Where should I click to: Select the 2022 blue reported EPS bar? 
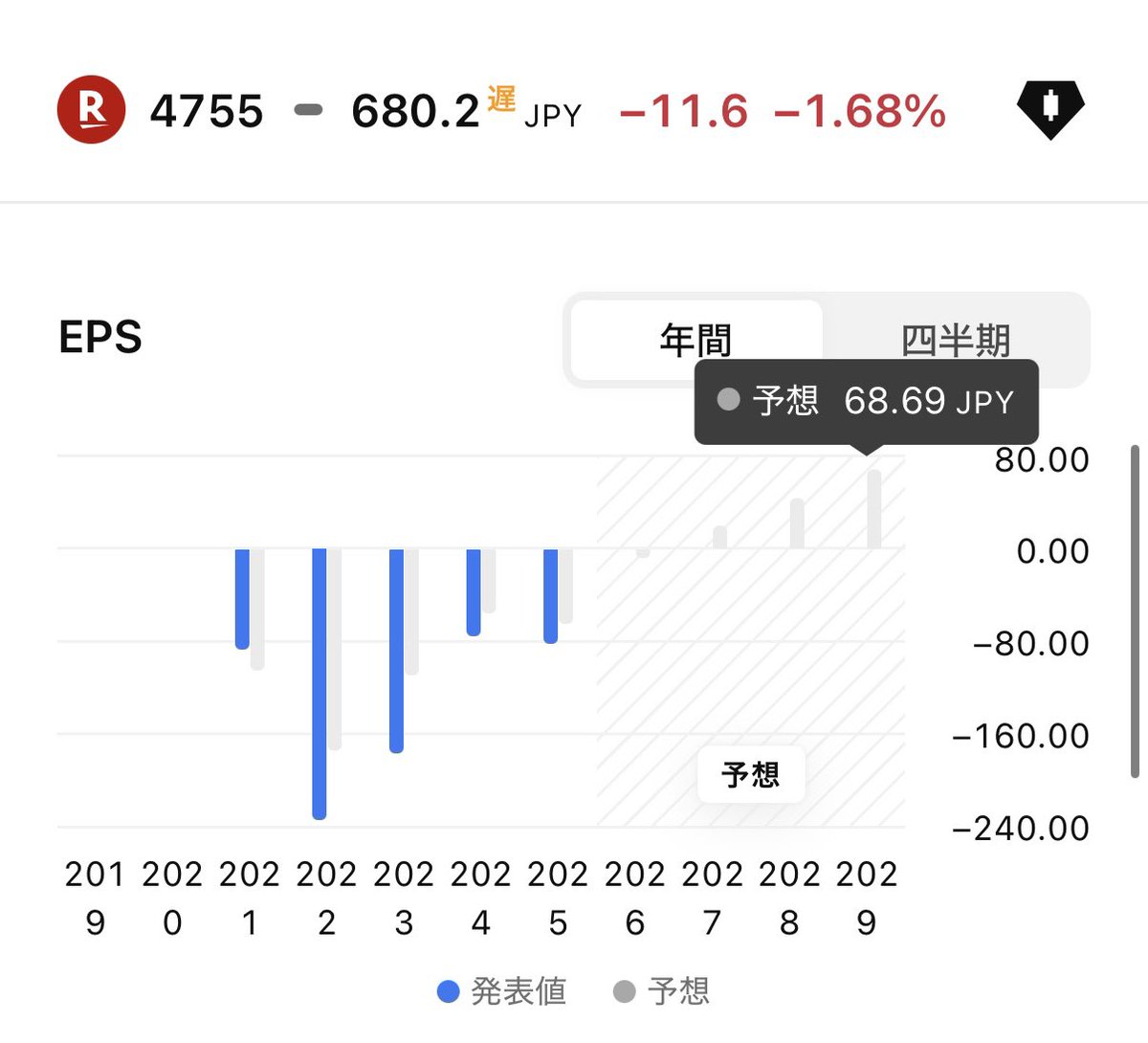coord(320,683)
